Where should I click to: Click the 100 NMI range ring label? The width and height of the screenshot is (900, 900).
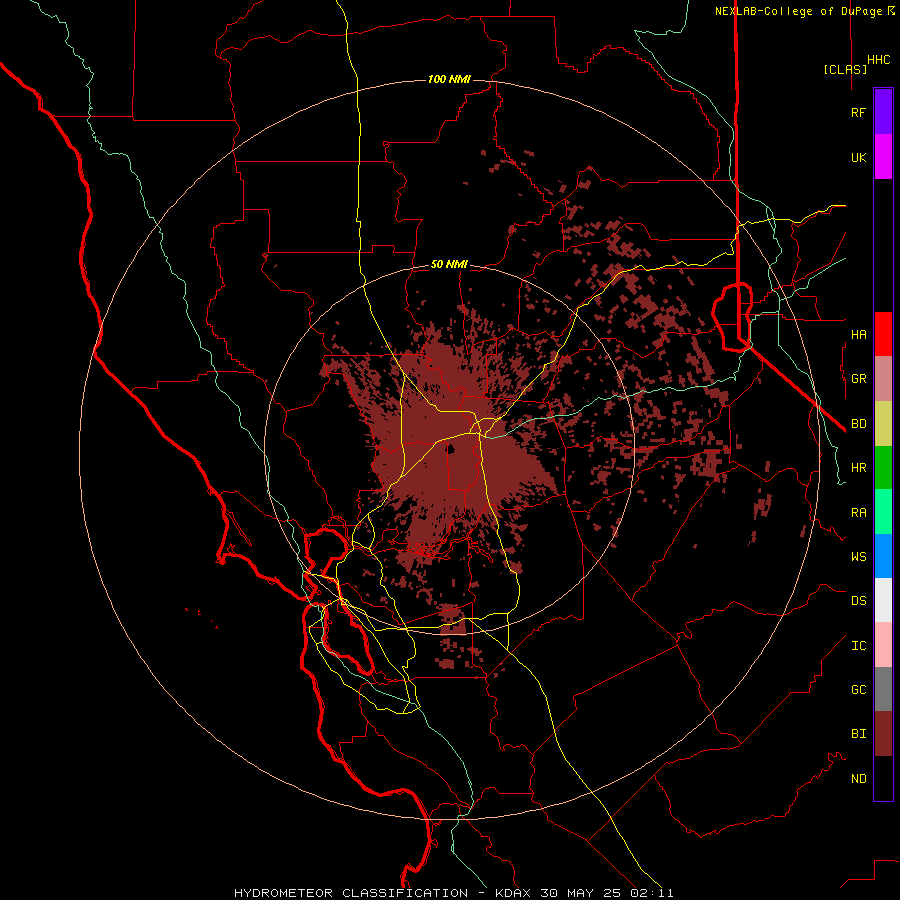[449, 79]
